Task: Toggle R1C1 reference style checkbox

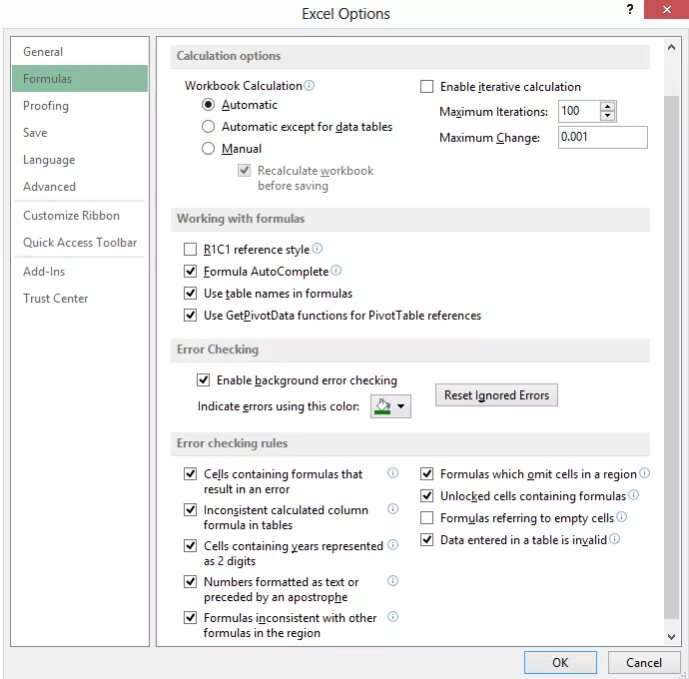Action: tap(190, 250)
